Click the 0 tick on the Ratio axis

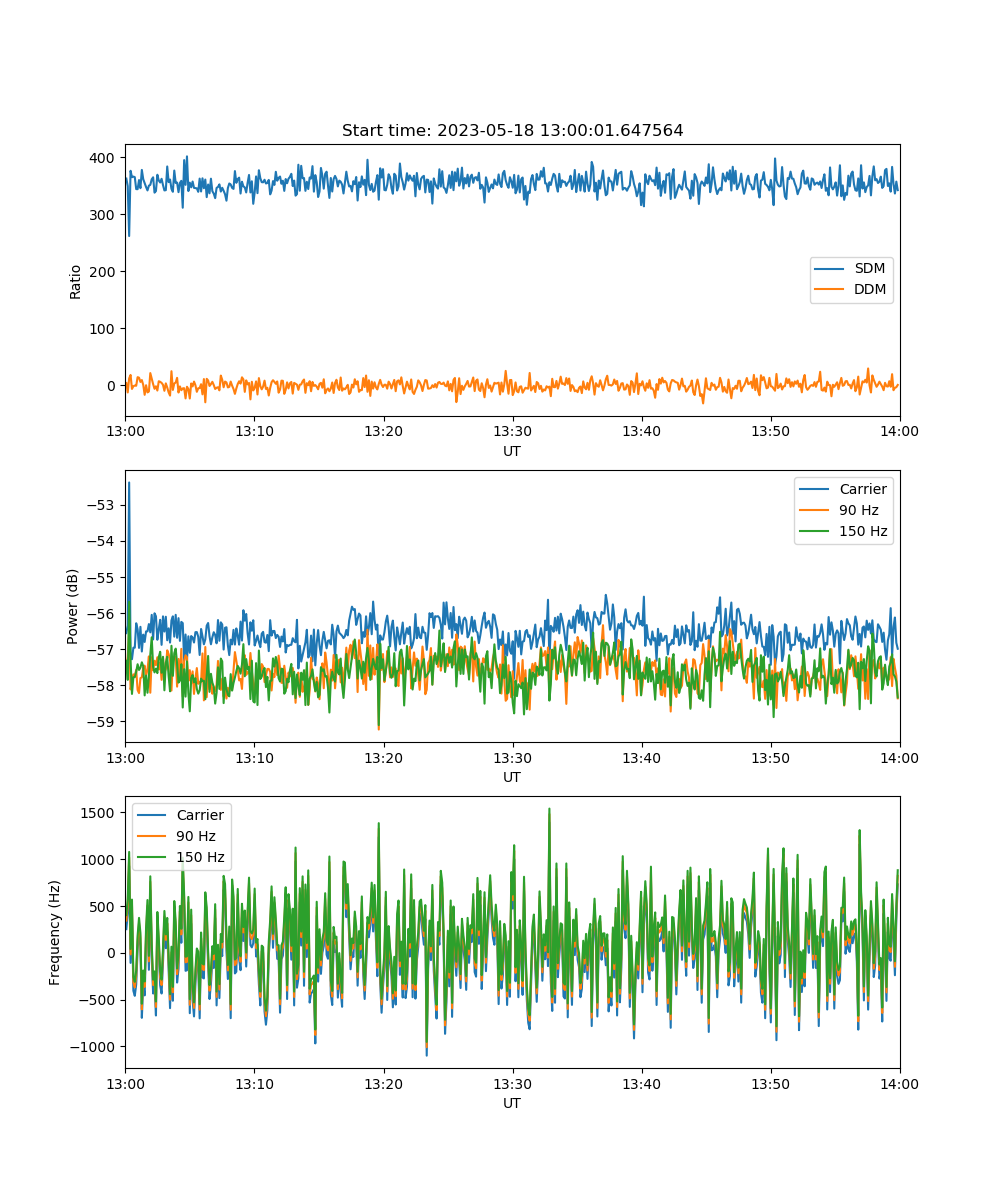pyautogui.click(x=113, y=386)
